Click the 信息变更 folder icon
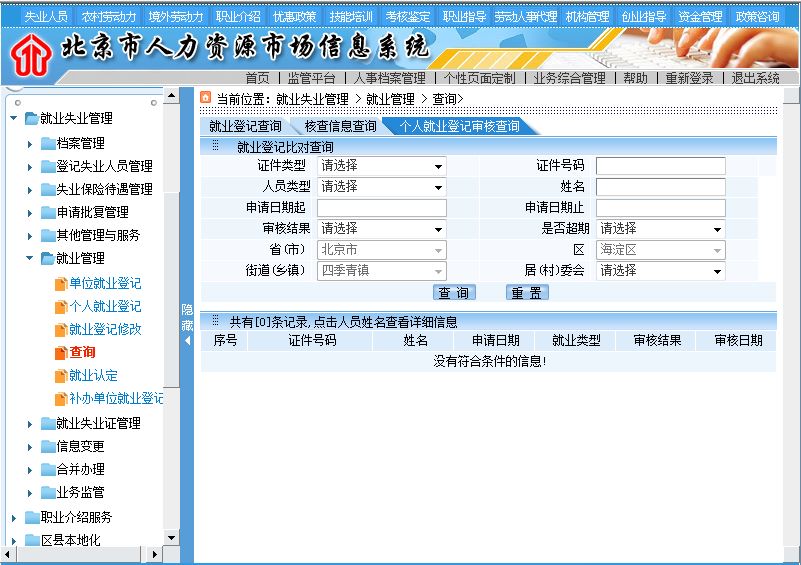The width and height of the screenshot is (801, 565). coord(48,446)
